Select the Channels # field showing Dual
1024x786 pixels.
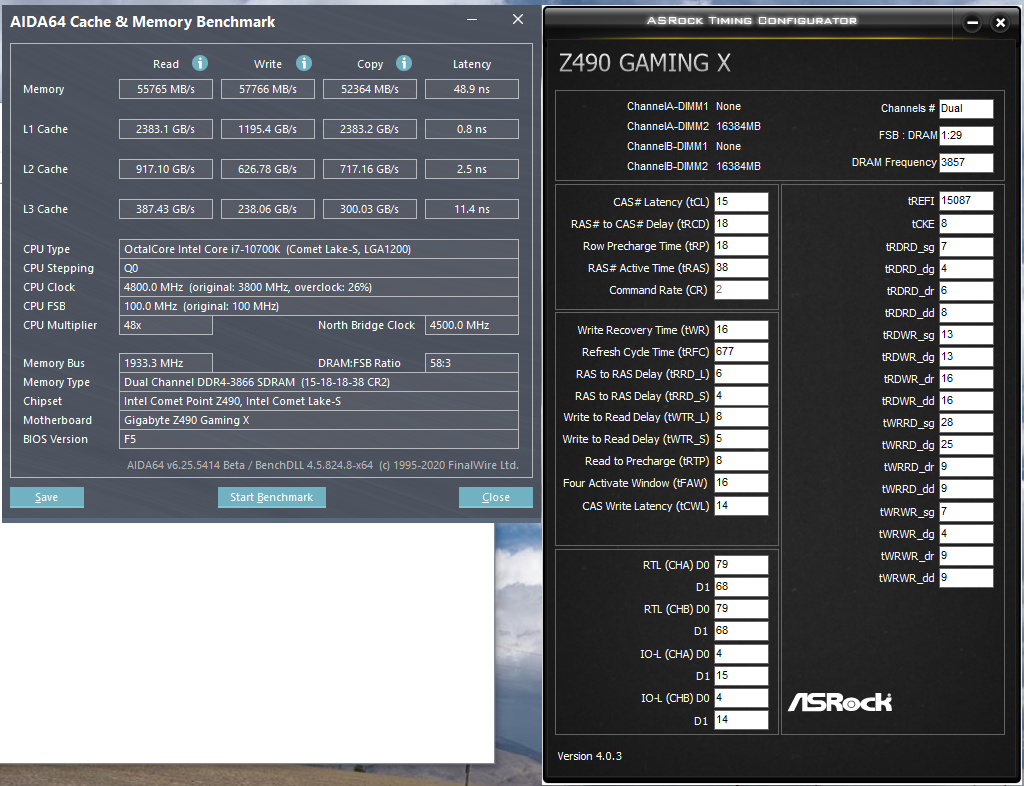click(966, 109)
